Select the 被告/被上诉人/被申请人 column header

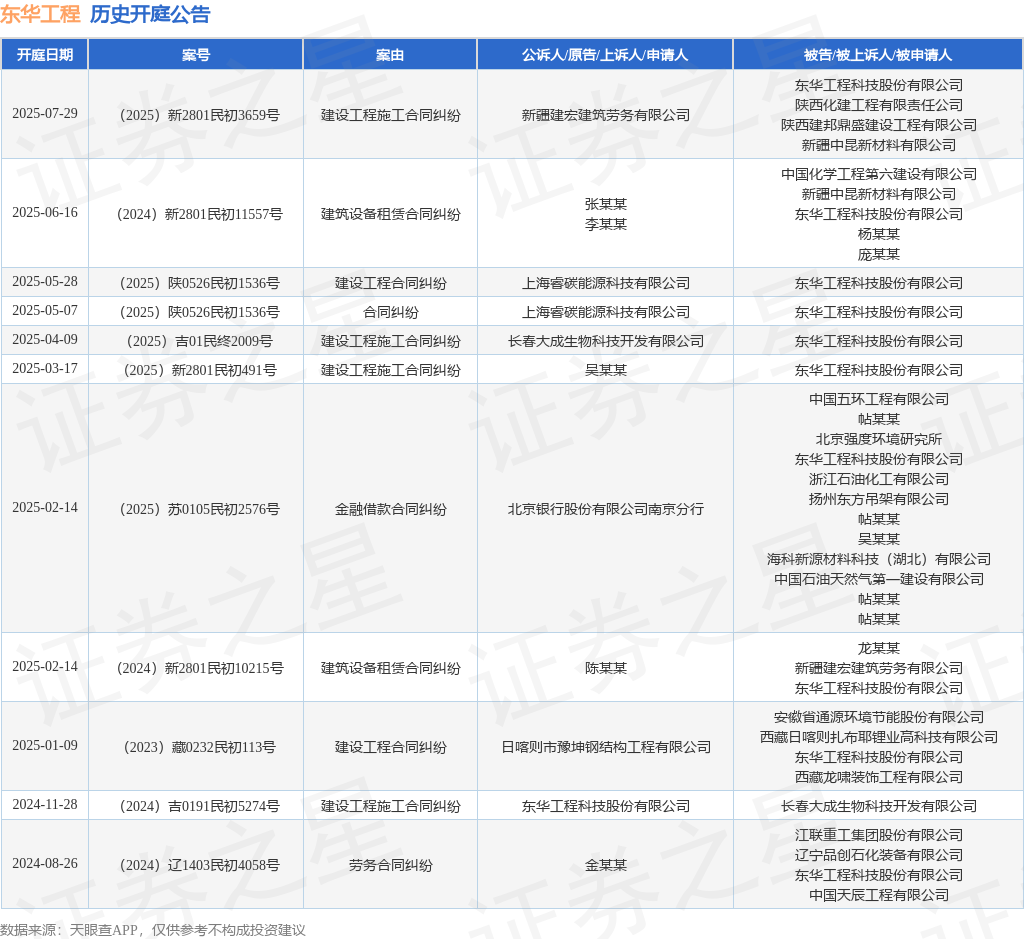click(x=878, y=55)
